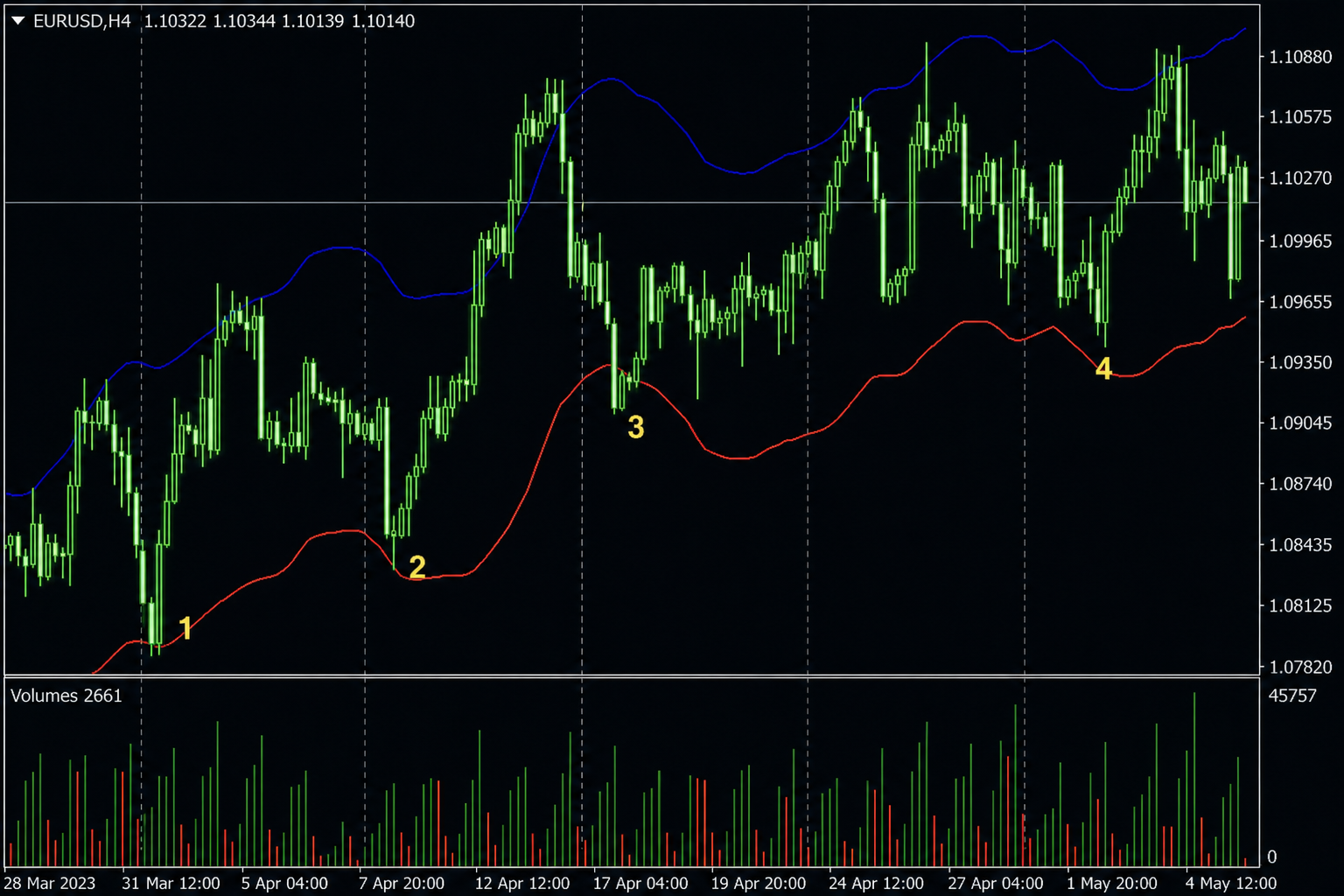
Task: Click the 28 Mar 2023 date label
Action: tap(50, 883)
